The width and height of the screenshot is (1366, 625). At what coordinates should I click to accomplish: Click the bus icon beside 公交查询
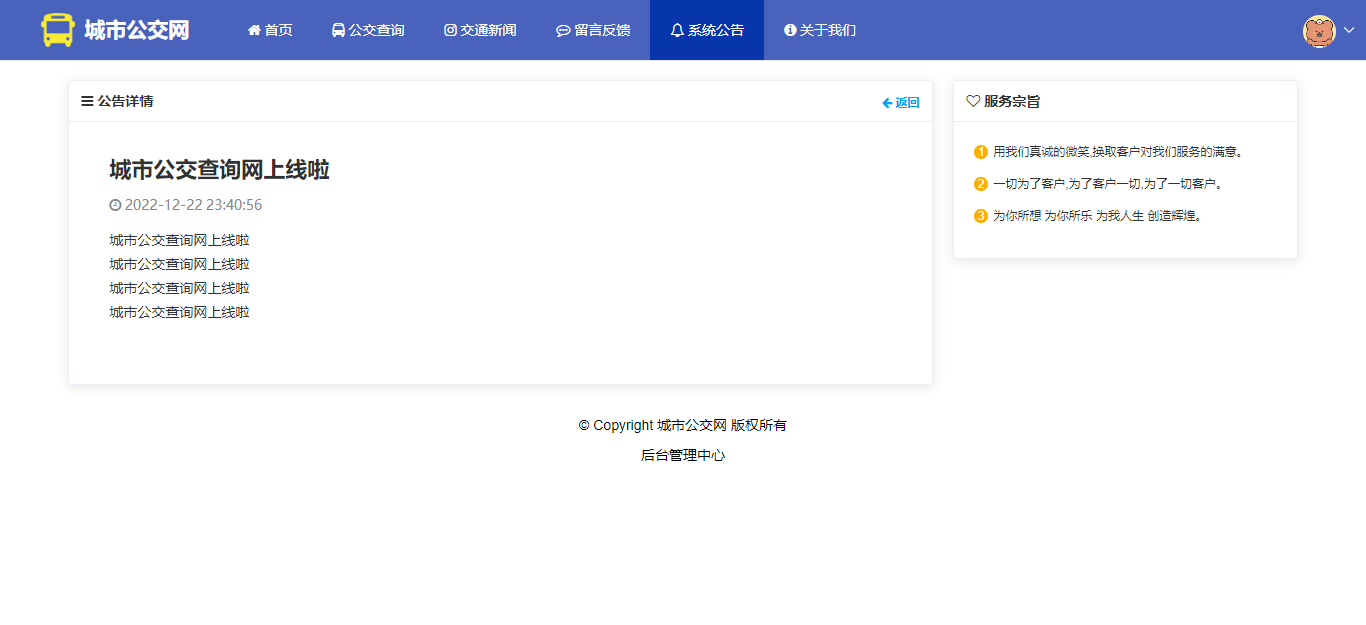[338, 30]
